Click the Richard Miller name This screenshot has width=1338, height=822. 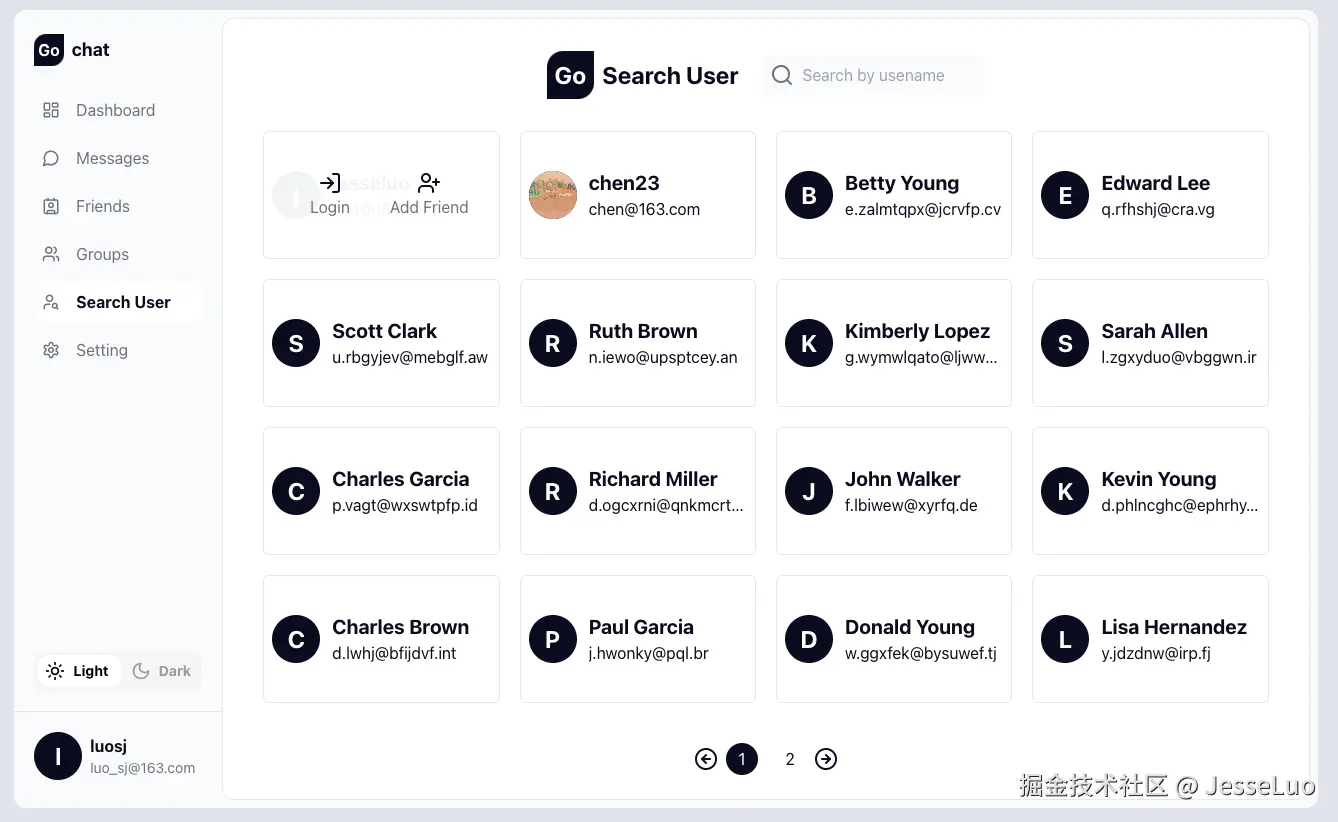(653, 479)
